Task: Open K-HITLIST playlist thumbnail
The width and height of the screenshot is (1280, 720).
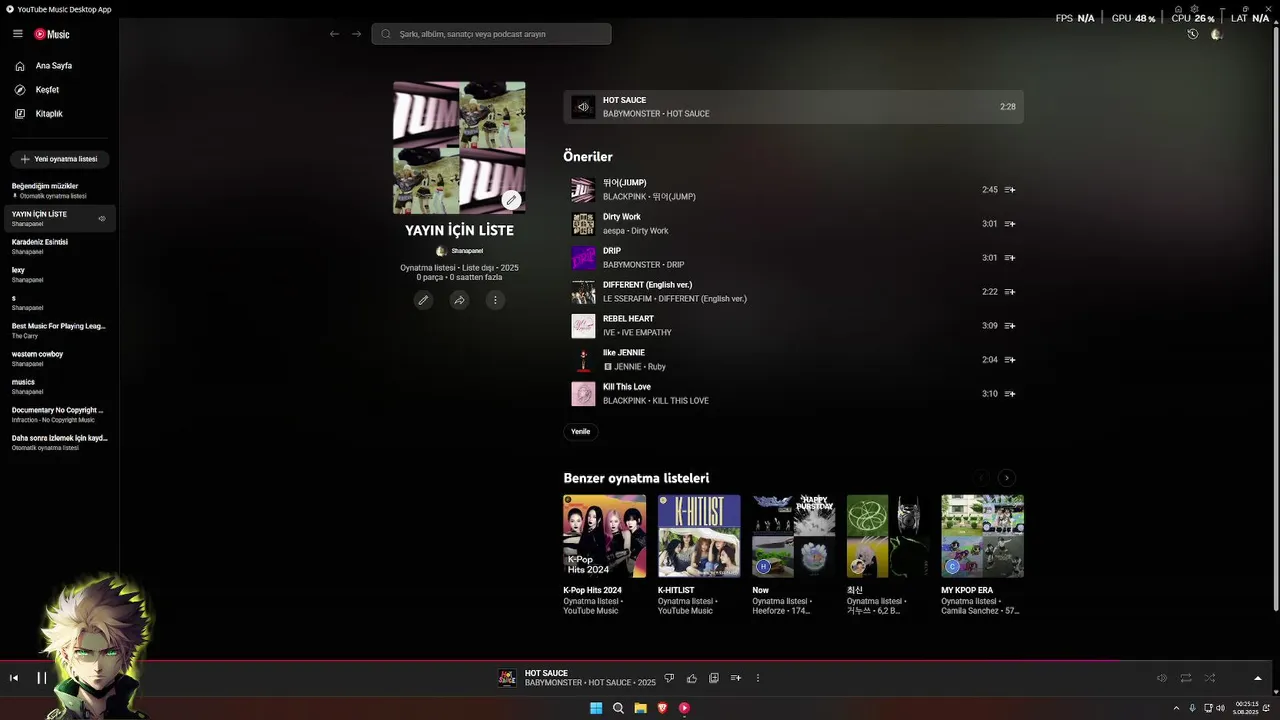Action: point(699,536)
